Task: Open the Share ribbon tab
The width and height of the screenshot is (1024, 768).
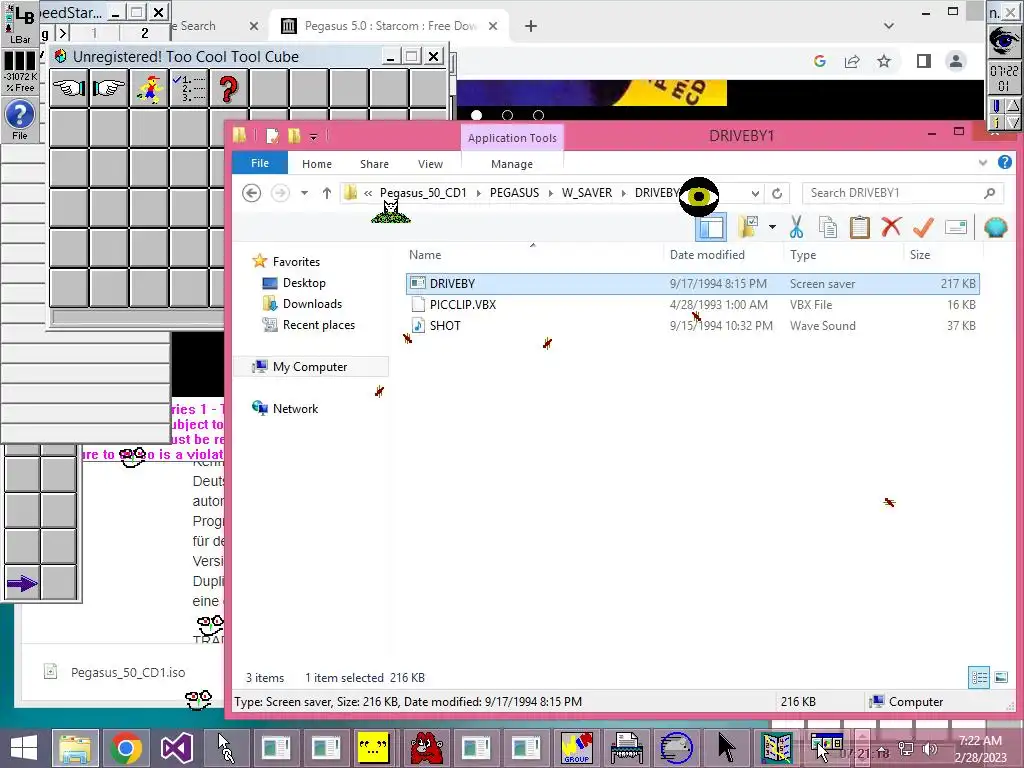Action: pos(374,164)
